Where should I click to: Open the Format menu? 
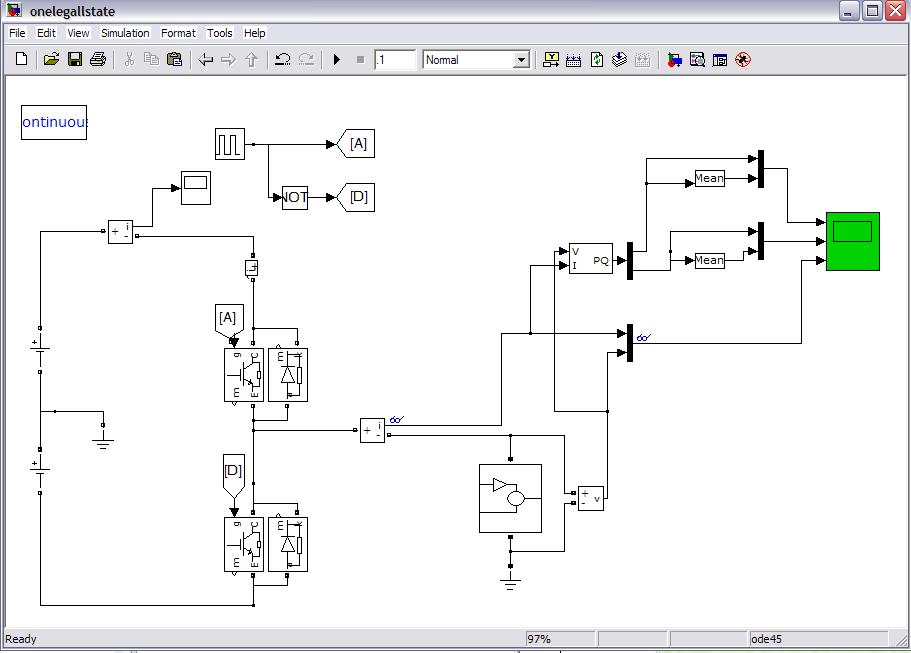click(x=179, y=33)
